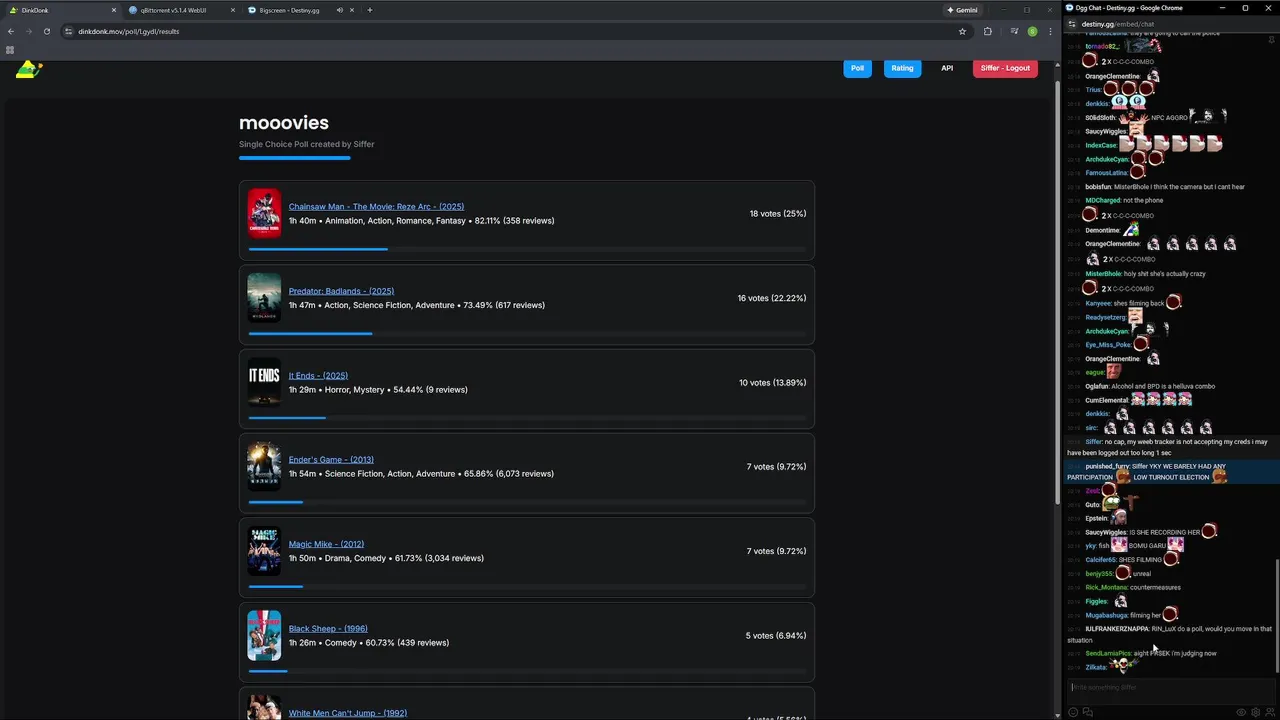This screenshot has width=1280, height=720.
Task: Open Chainsaw Man - The Movie: Reze Arc link
Action: [x=376, y=206]
